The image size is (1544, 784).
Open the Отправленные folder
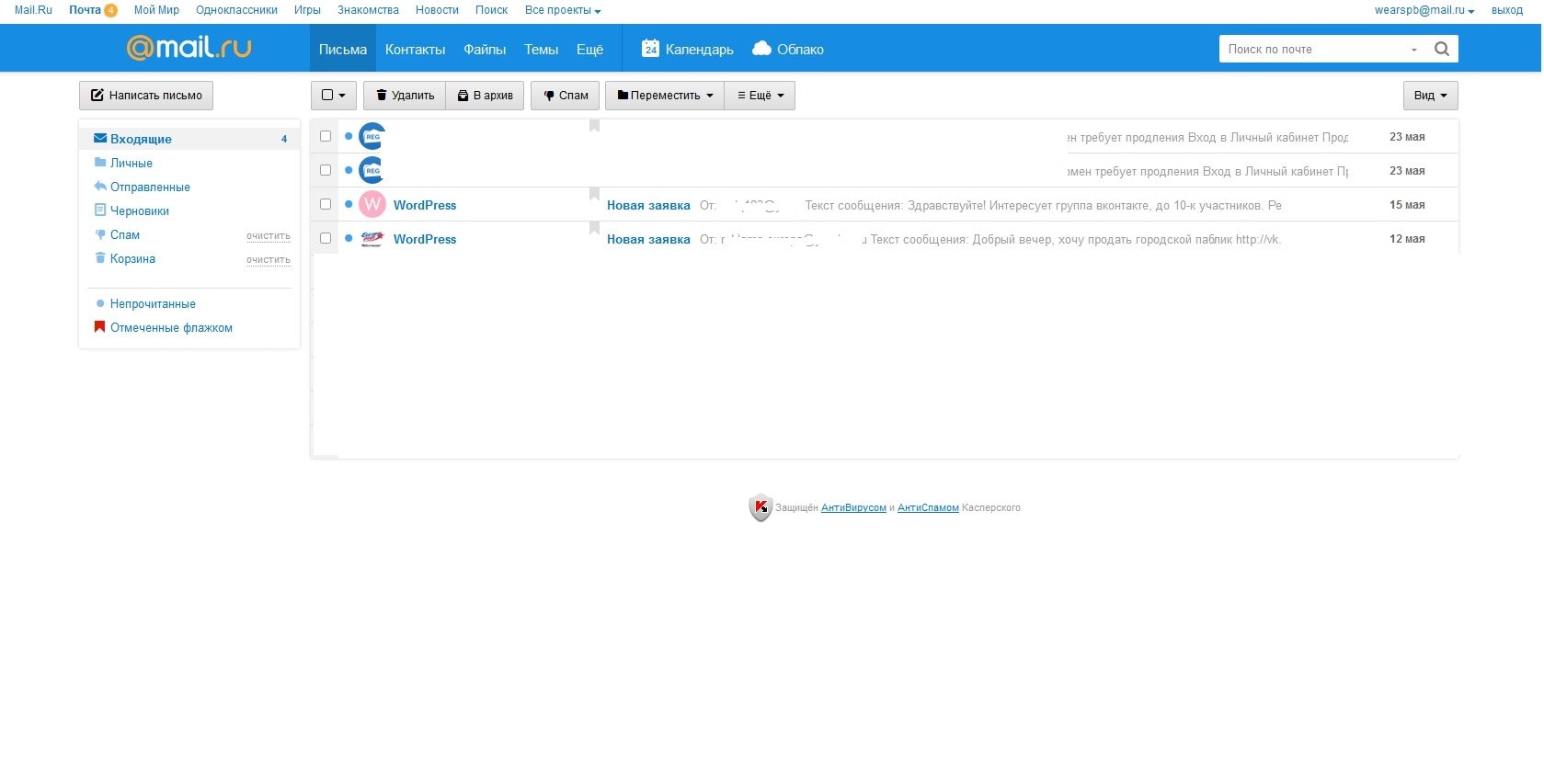point(150,187)
